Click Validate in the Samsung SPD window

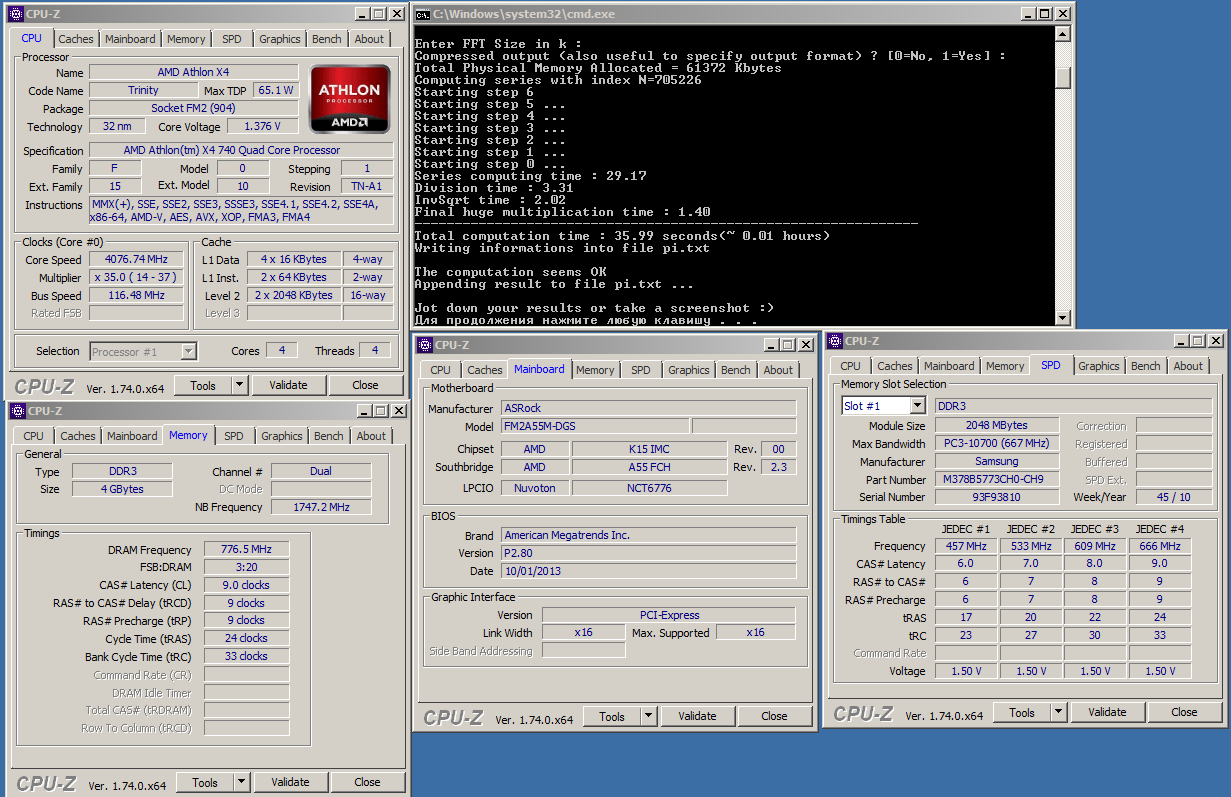[x=1107, y=712]
